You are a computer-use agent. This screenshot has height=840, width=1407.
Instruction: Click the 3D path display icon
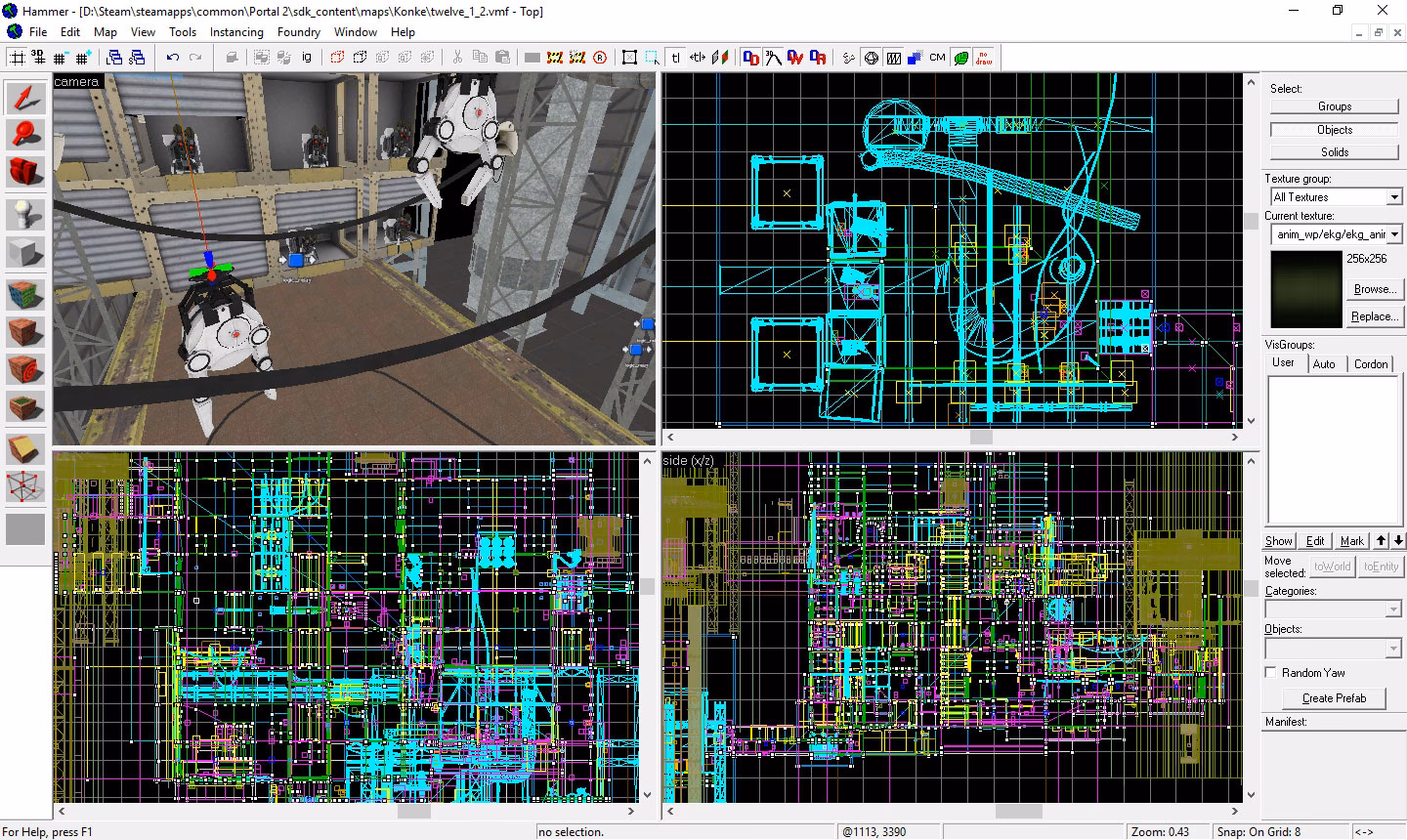(x=774, y=58)
